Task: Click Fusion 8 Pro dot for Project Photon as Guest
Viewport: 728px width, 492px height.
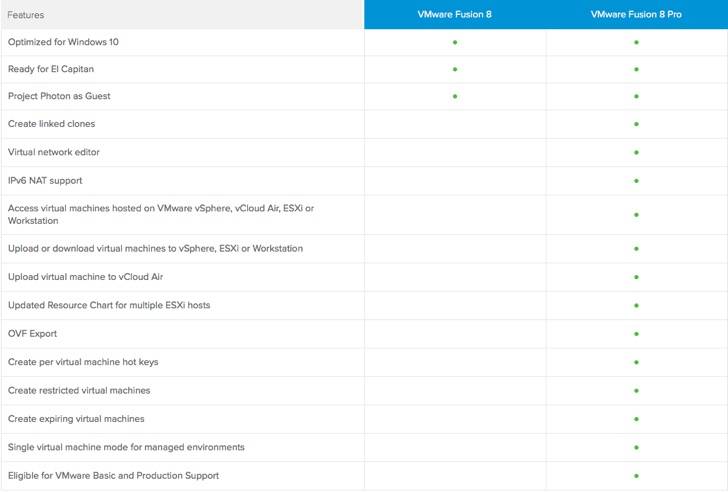Action: (637, 97)
